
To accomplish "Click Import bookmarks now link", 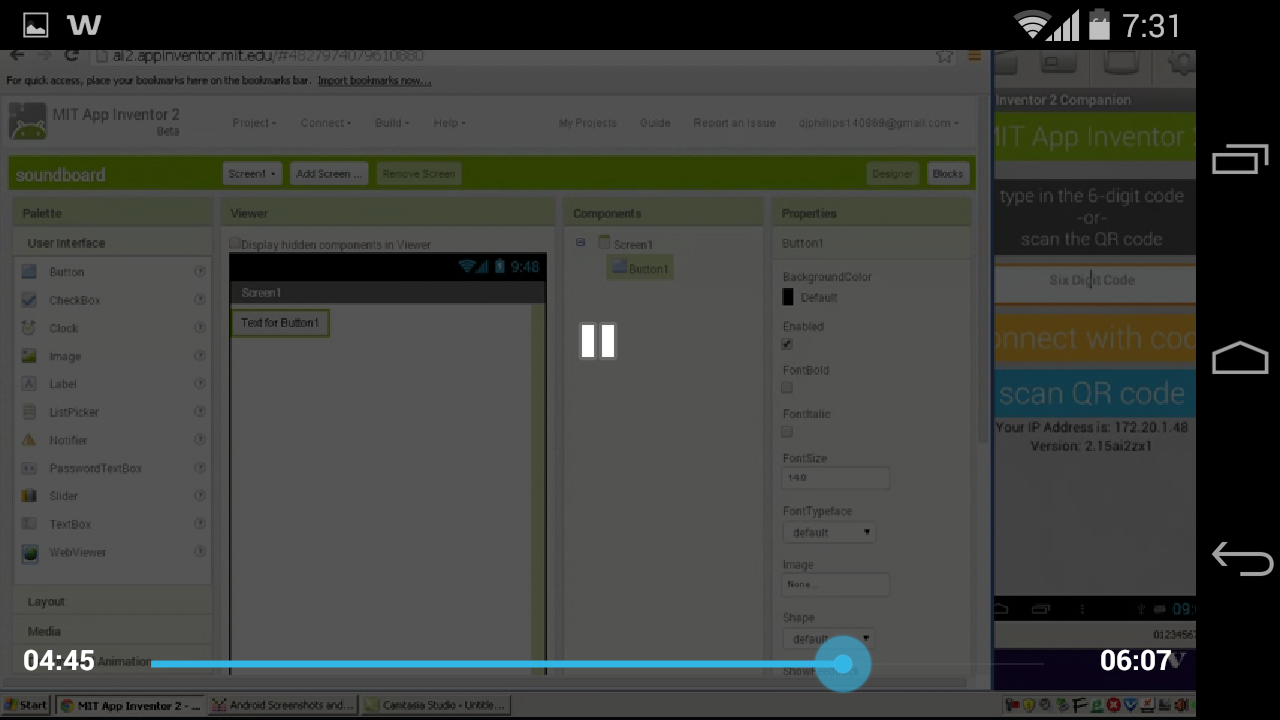I will (374, 81).
